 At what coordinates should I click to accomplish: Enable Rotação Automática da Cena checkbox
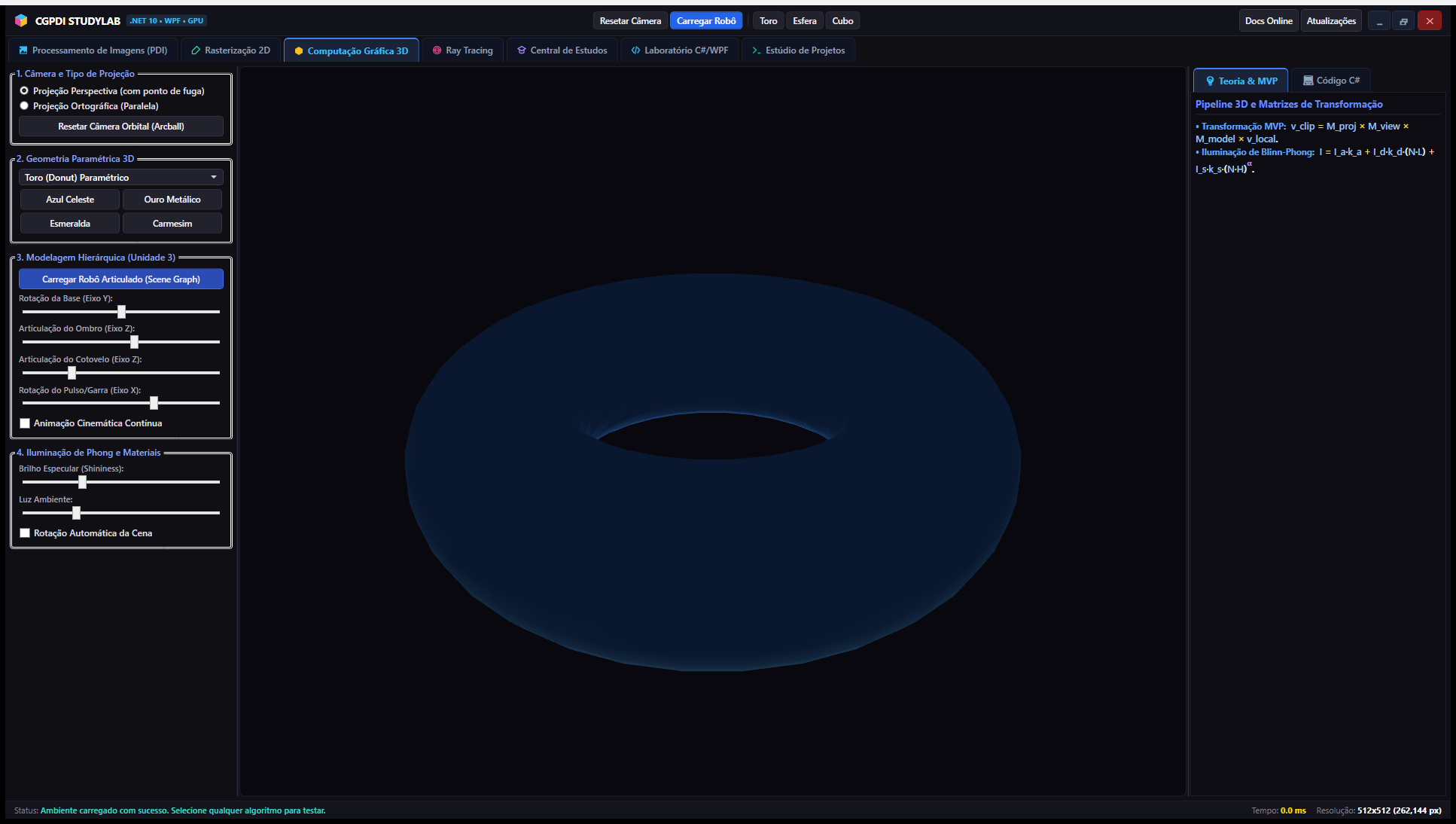(x=25, y=533)
